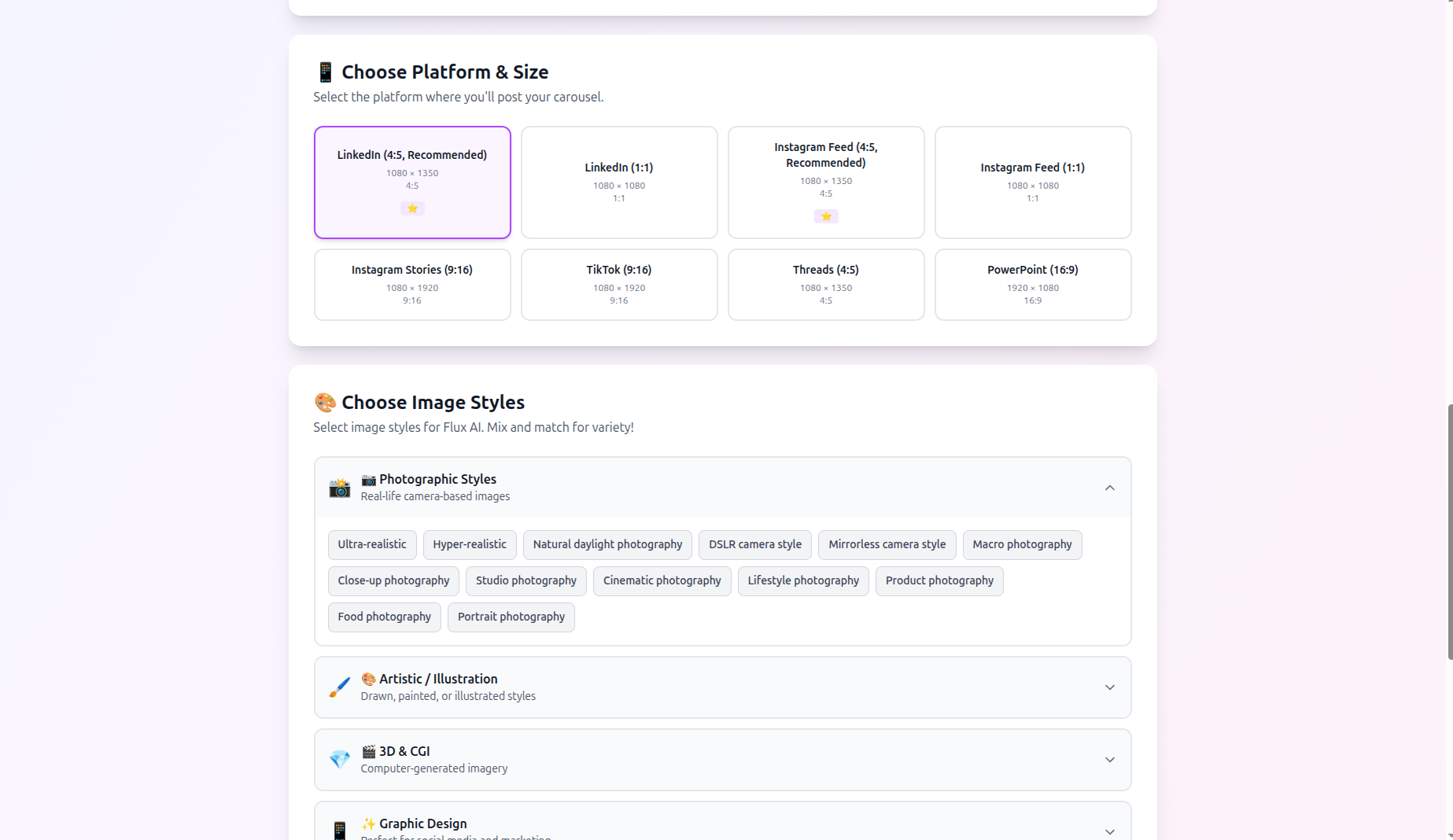Click the gem icon in 3D & CGI row
The width and height of the screenshot is (1453, 840).
[x=339, y=760]
